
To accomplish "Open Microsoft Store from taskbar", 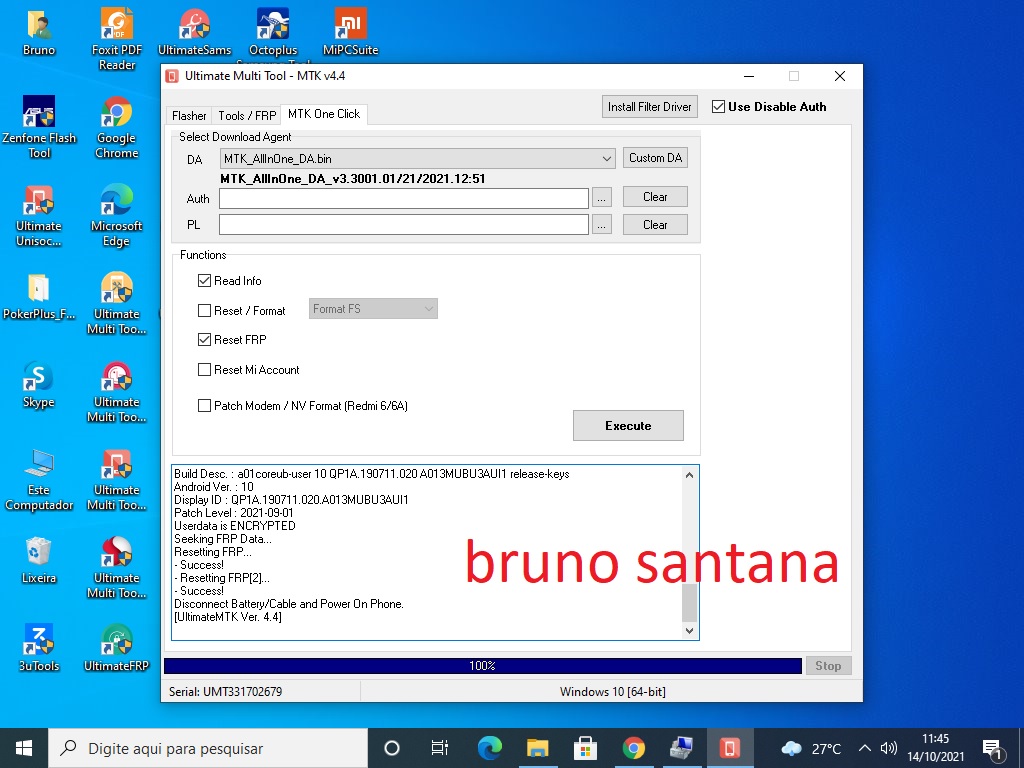I will 585,748.
